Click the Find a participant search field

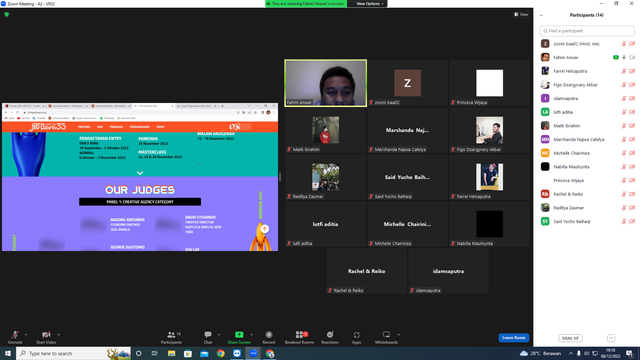[587, 31]
